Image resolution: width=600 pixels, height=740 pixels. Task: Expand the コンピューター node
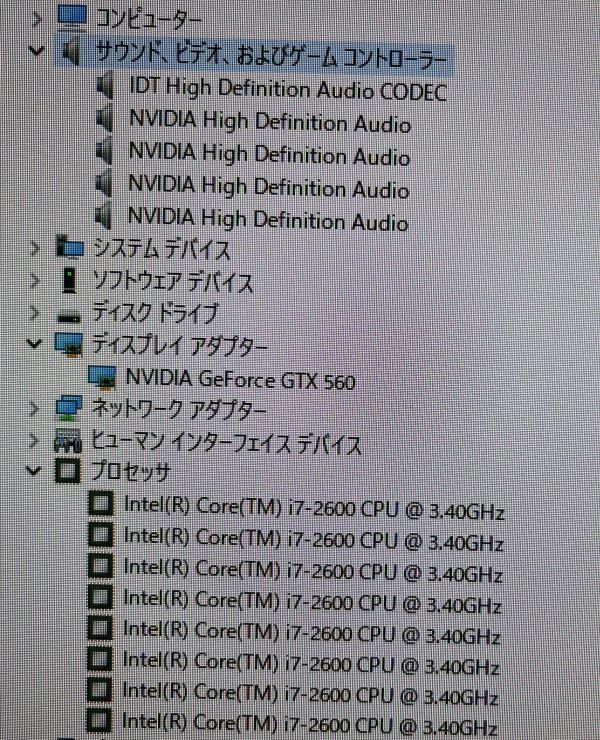click(37, 19)
